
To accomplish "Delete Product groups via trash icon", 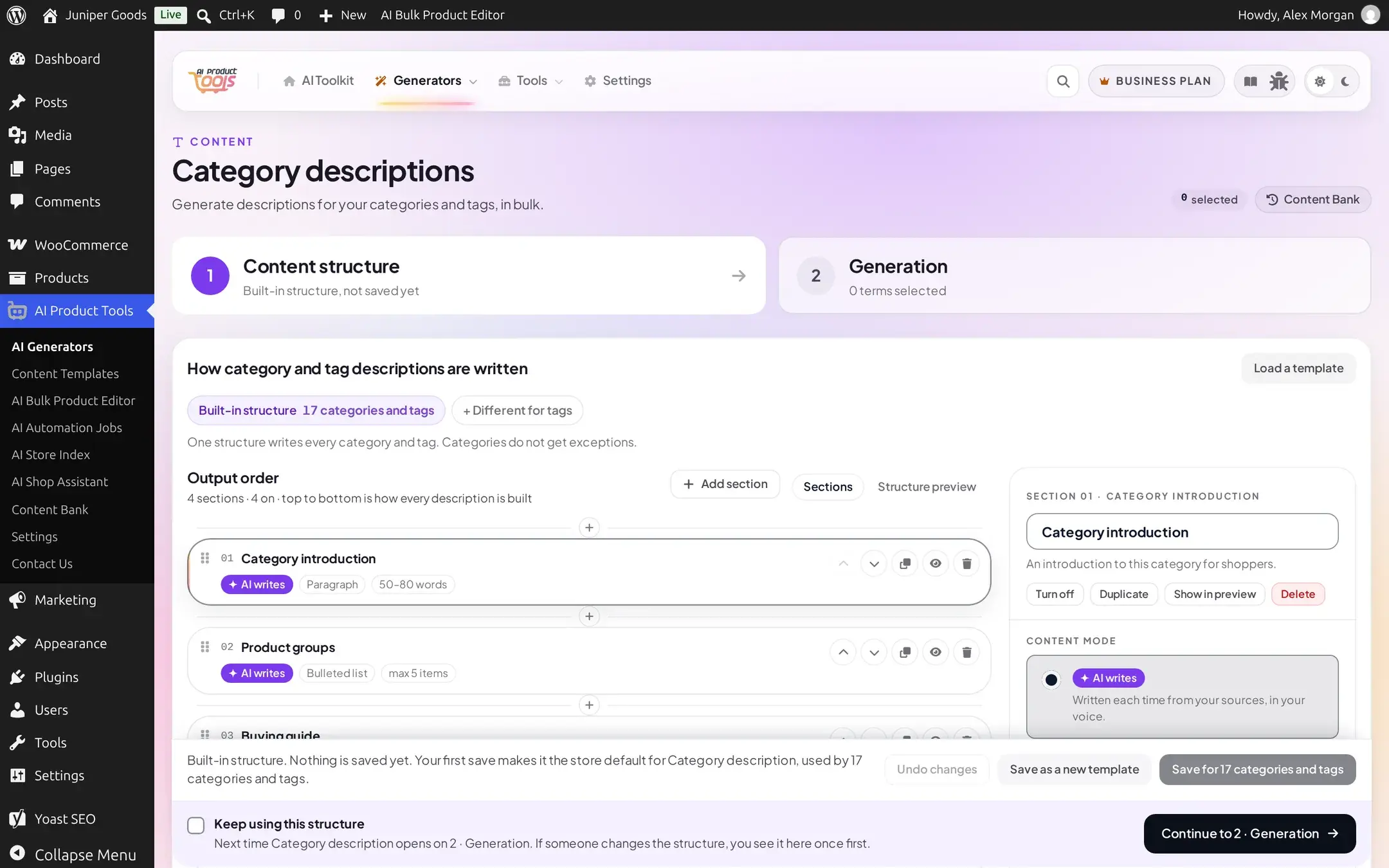I will point(967,652).
